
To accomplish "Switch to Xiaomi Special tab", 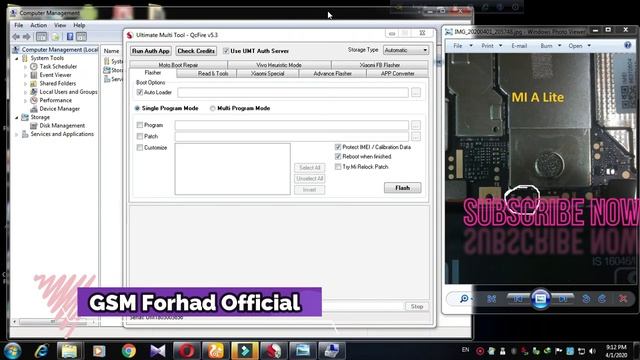I will point(267,73).
